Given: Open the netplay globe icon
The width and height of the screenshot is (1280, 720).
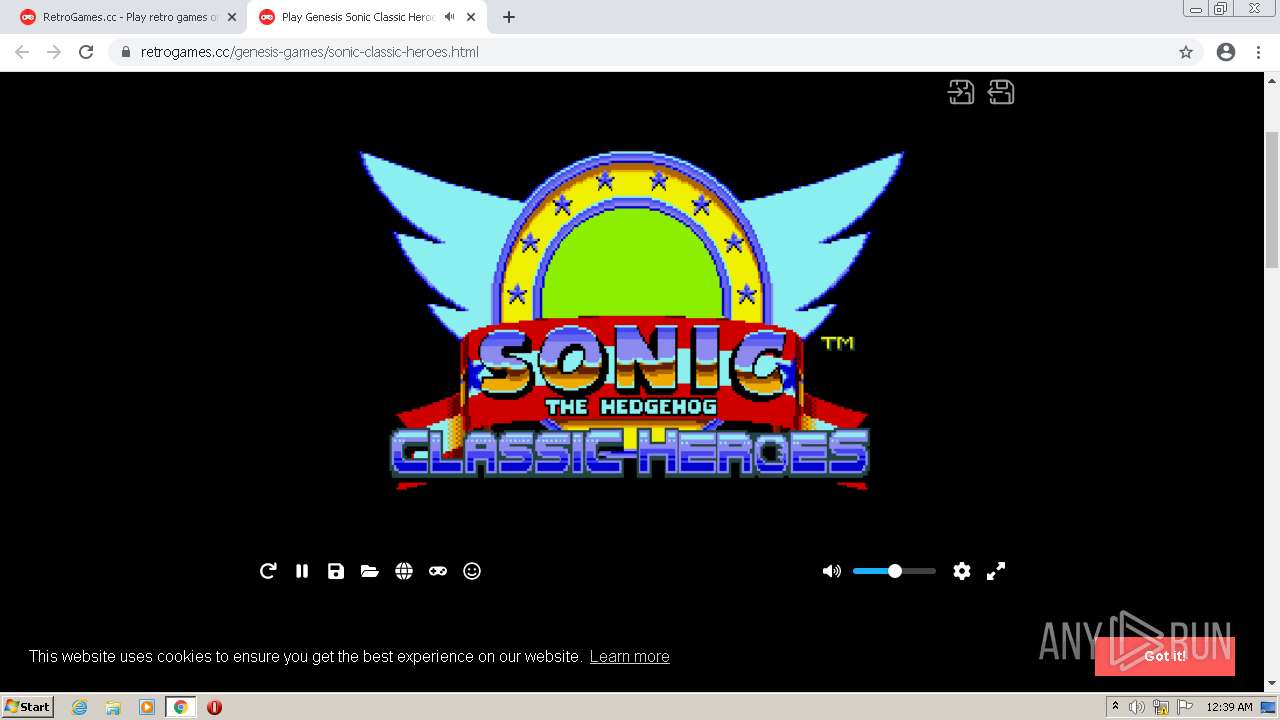Looking at the screenshot, I should [x=404, y=571].
